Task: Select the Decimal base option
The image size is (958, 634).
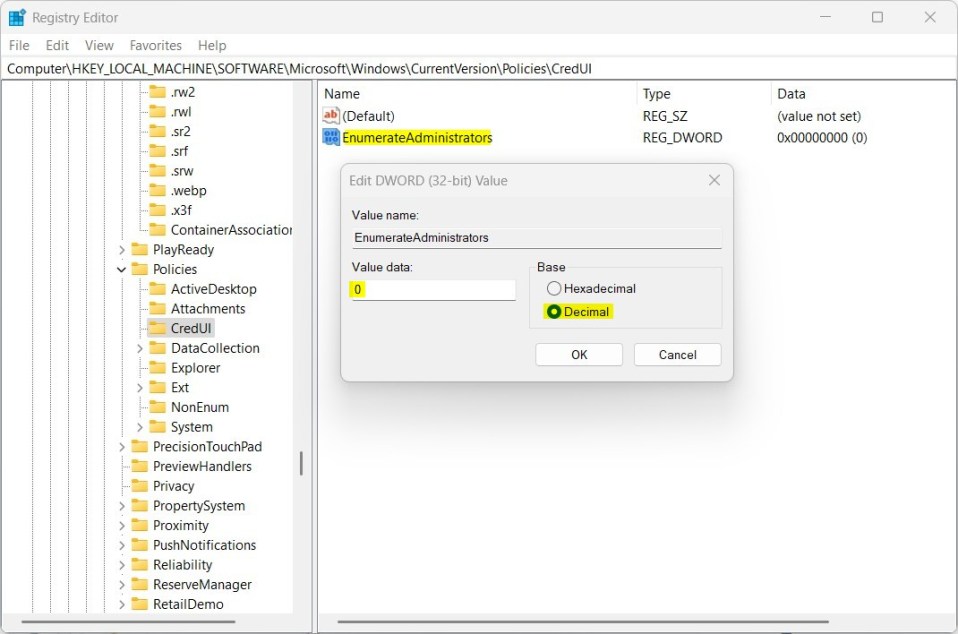Action: tap(578, 312)
